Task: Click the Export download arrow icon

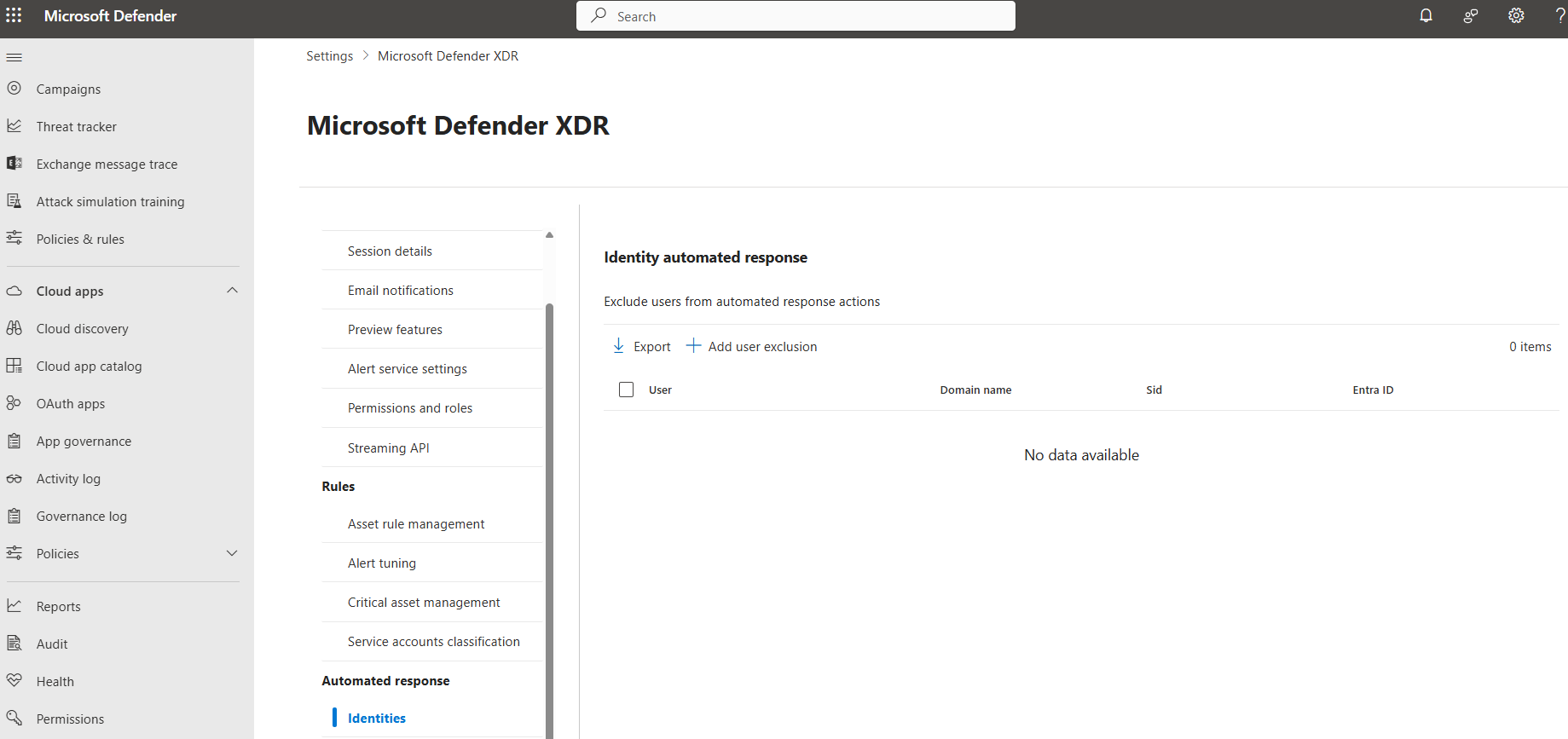Action: click(x=619, y=345)
